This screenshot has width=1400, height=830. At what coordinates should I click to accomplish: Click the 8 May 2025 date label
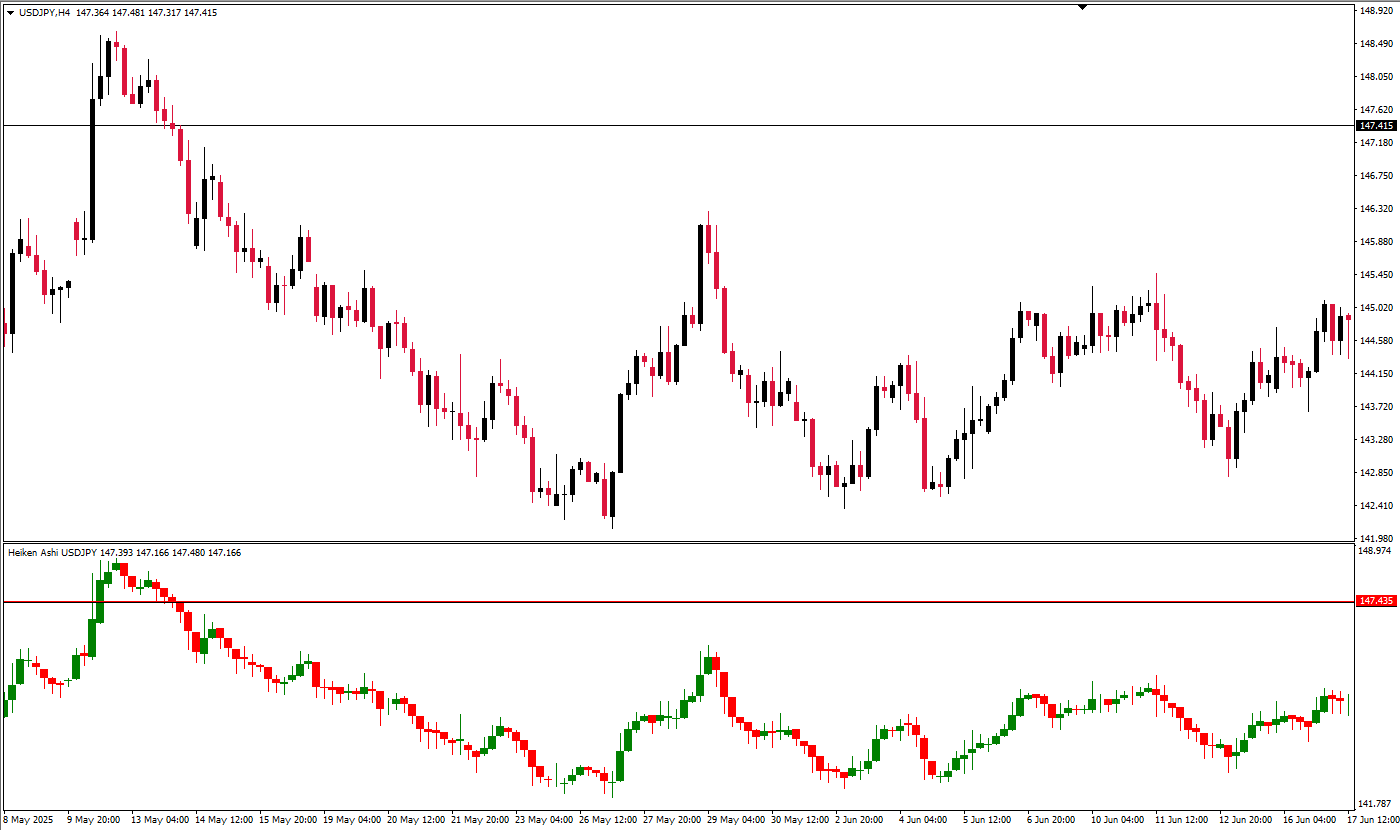point(29,820)
